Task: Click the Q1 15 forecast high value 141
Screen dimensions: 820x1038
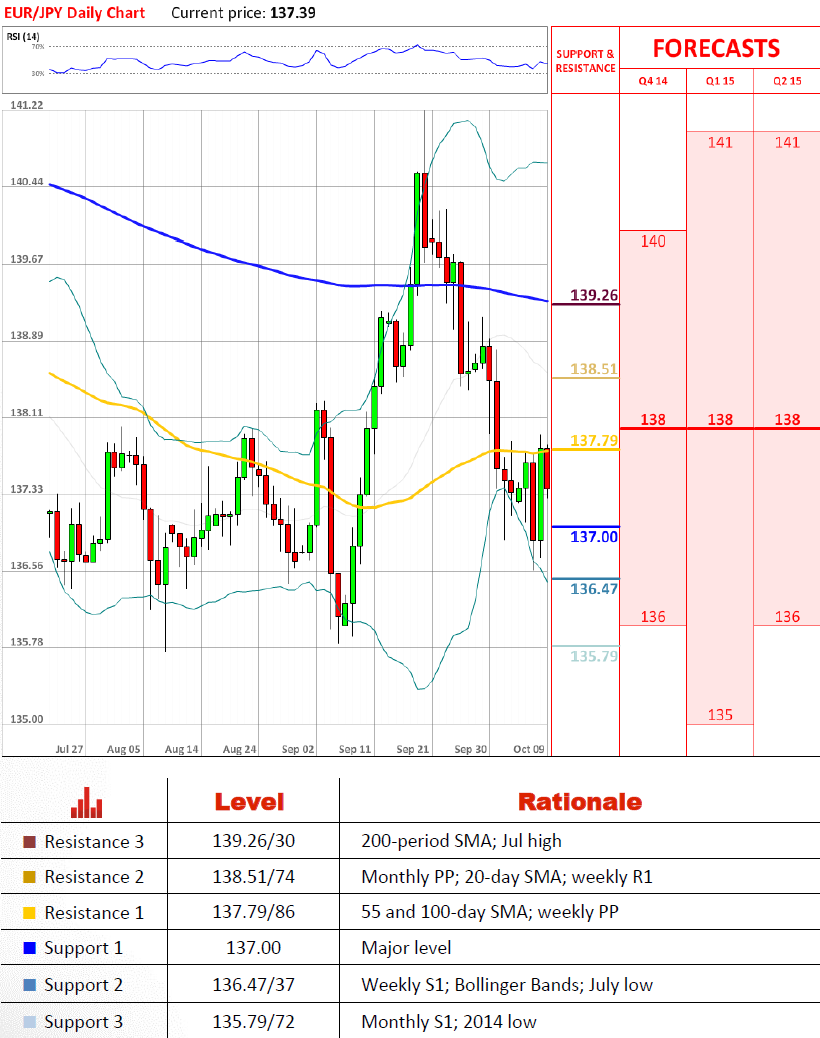Action: [720, 142]
